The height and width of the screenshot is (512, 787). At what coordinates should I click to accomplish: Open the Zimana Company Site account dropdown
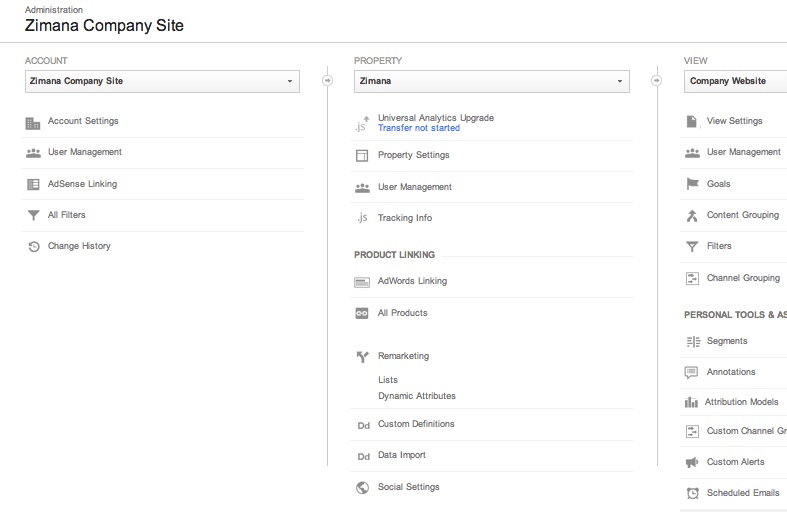click(x=162, y=81)
